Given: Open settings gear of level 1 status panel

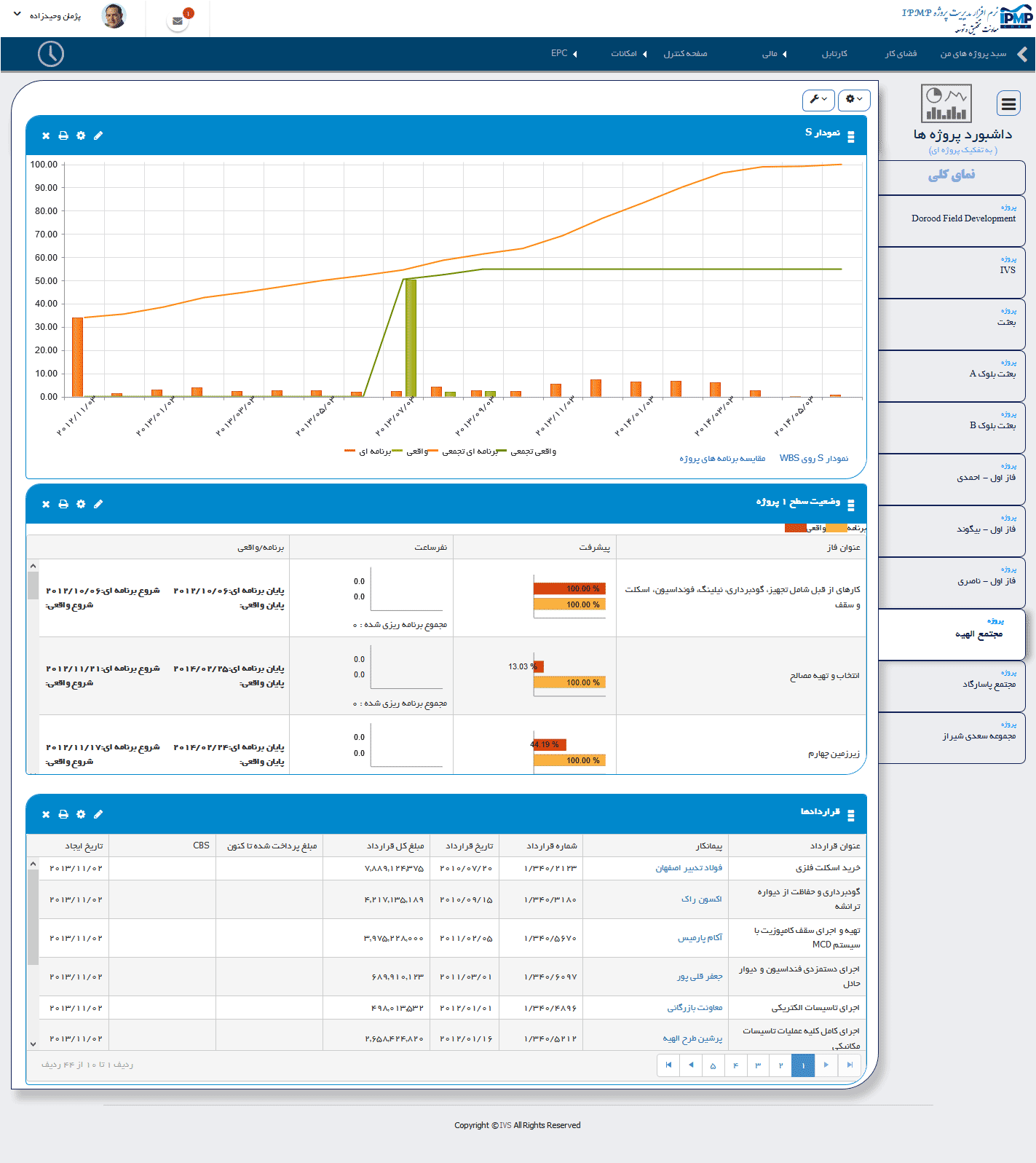Looking at the screenshot, I should pos(81,504).
